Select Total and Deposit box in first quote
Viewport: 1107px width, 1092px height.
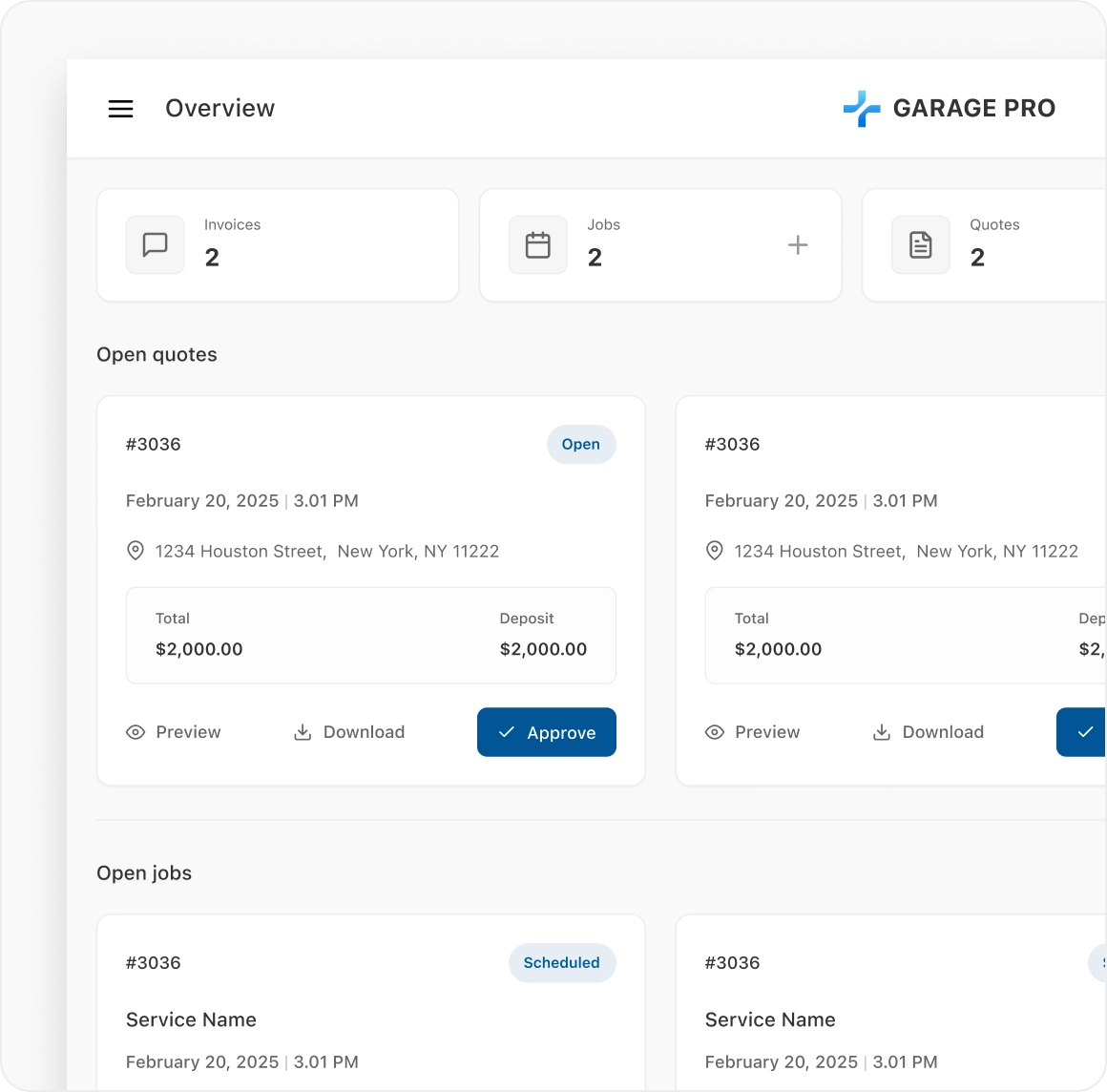[x=370, y=636]
